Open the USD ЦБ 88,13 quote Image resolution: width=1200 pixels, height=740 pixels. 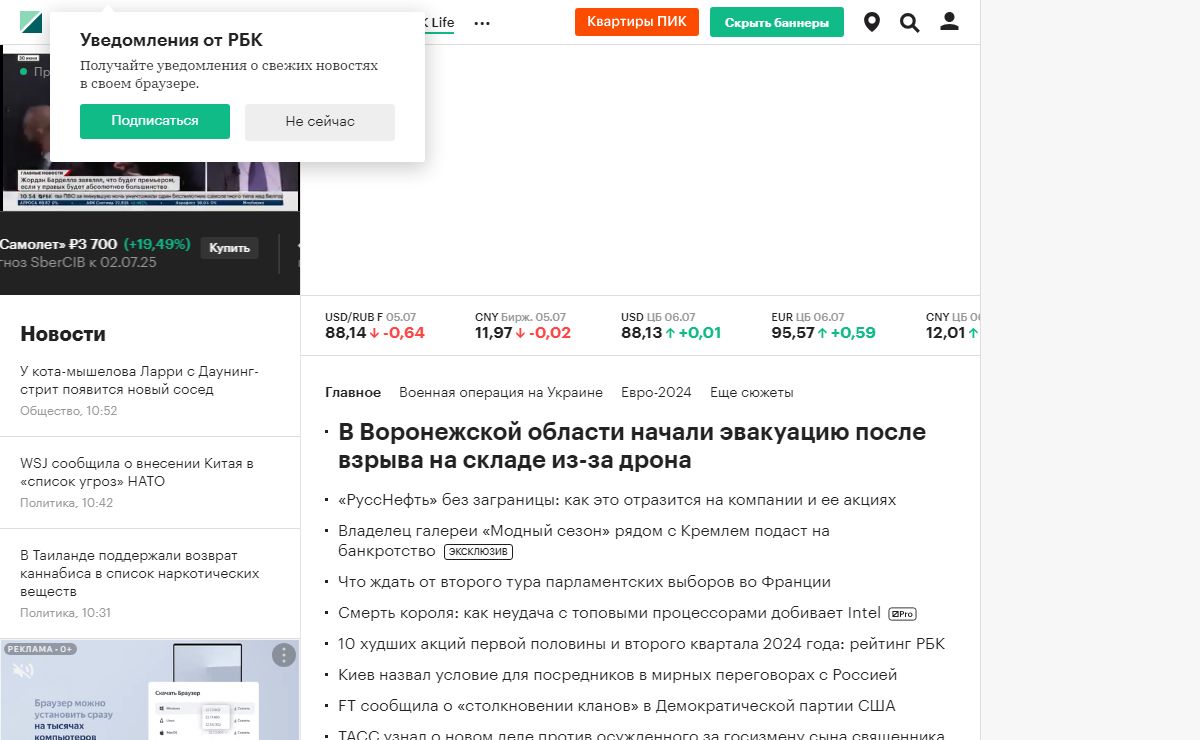click(671, 326)
